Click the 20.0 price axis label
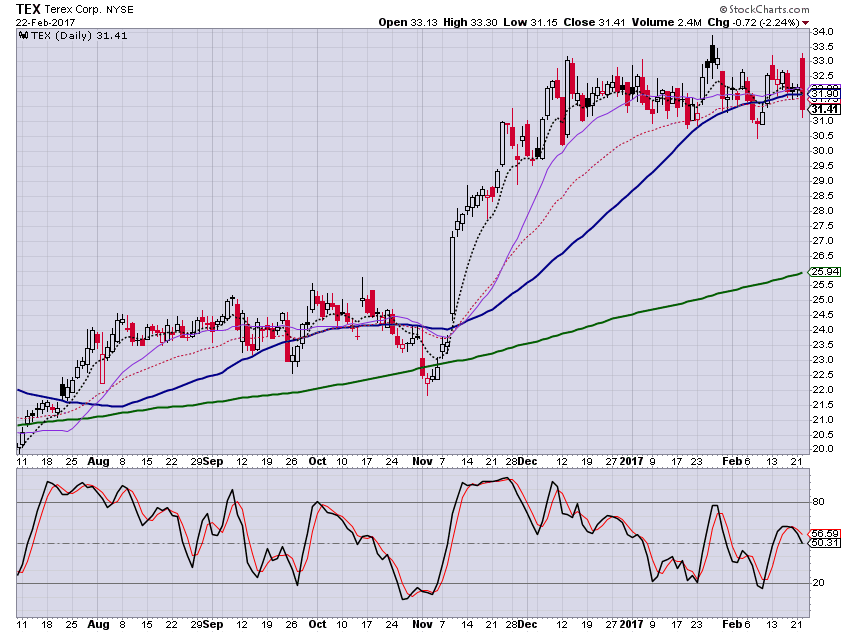The image size is (850, 633). pyautogui.click(x=822, y=449)
